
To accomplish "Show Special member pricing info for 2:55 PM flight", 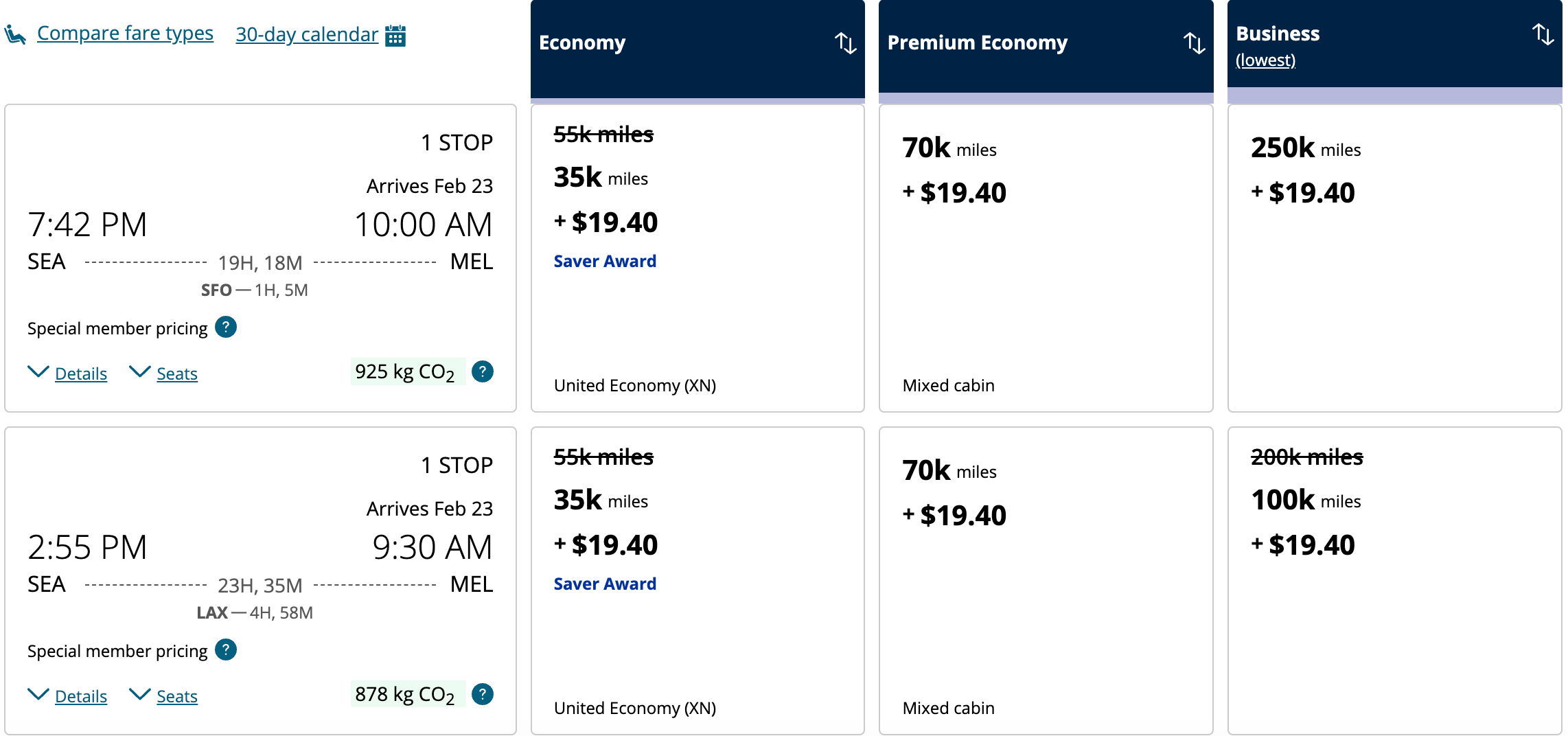I will point(226,649).
